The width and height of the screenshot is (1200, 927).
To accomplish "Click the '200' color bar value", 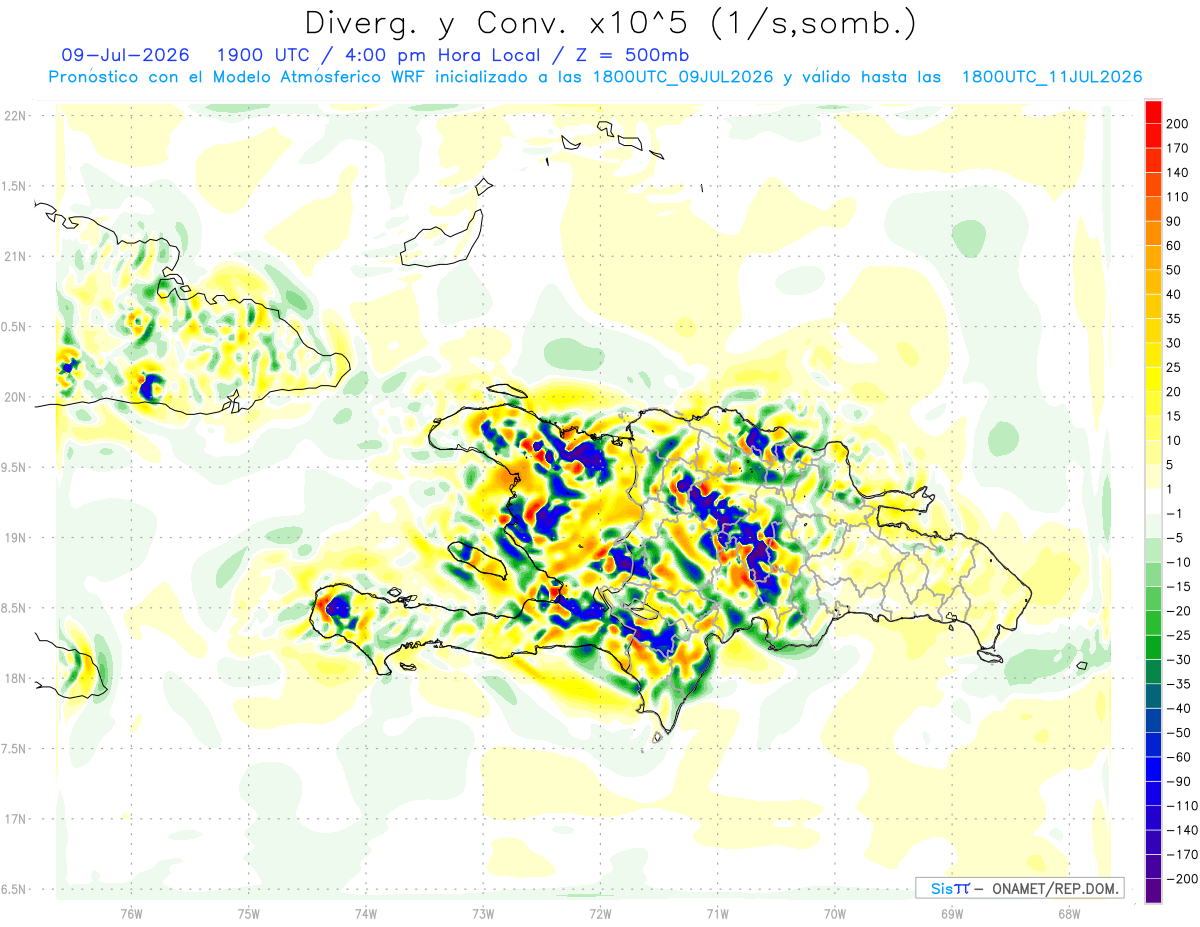I will pos(1178,124).
